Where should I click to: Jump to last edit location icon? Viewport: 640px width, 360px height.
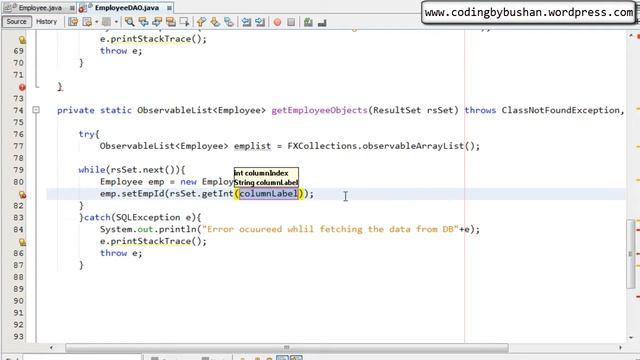pos(73,22)
